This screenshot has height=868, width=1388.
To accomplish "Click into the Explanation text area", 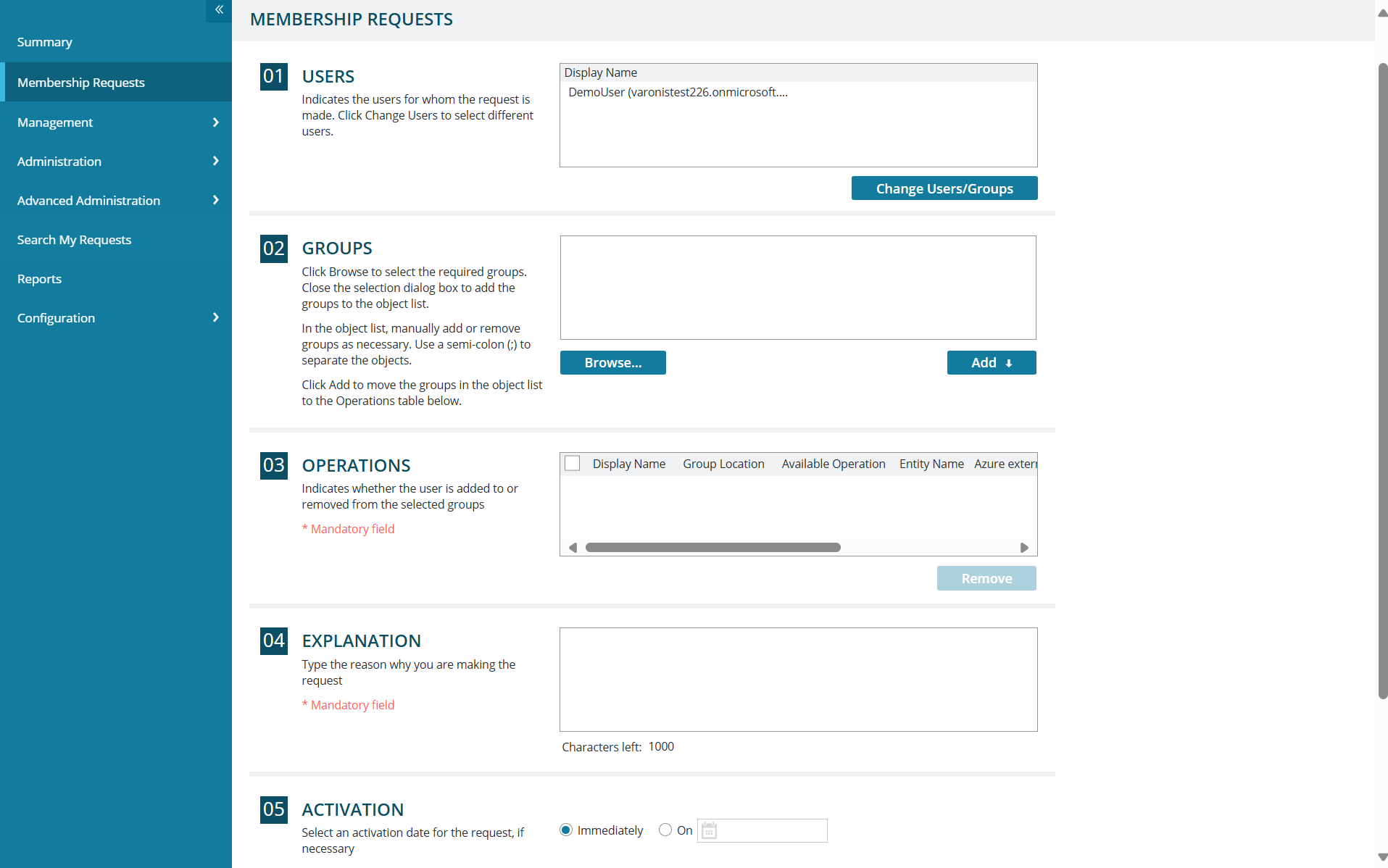I will tap(798, 680).
